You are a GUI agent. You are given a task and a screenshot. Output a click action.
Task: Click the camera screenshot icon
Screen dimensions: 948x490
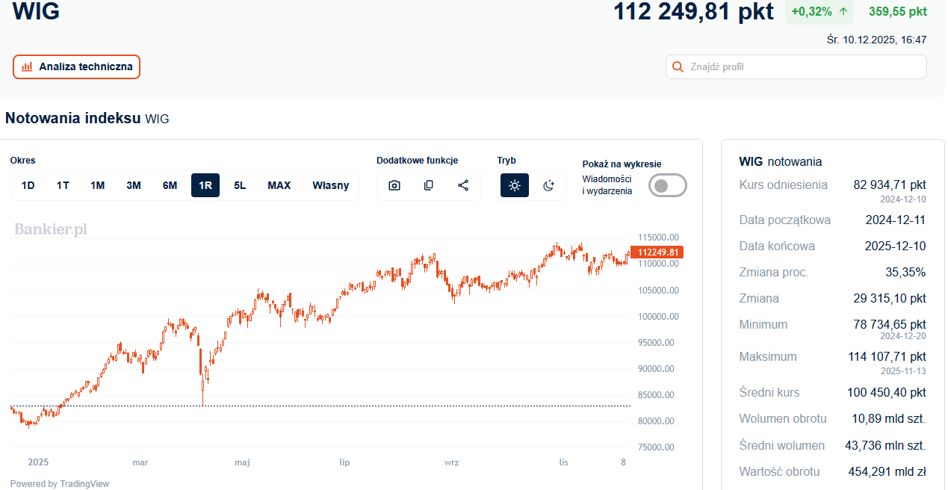[394, 185]
